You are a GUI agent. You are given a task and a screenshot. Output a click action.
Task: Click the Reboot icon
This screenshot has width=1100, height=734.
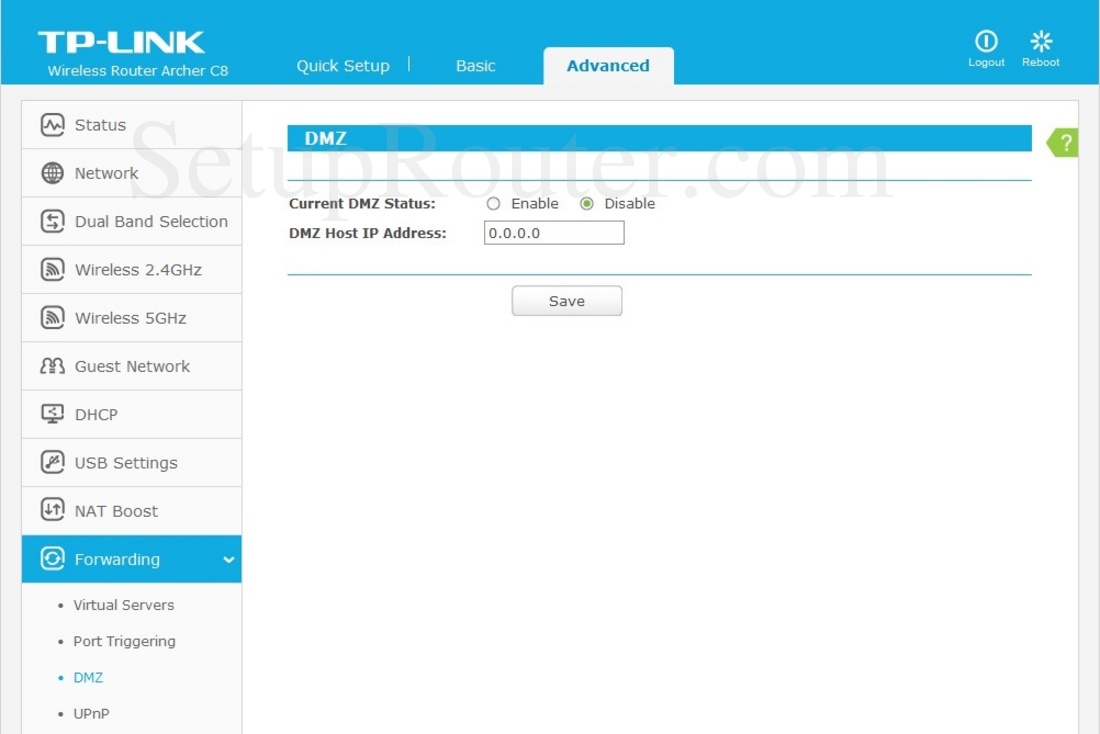pos(1040,40)
